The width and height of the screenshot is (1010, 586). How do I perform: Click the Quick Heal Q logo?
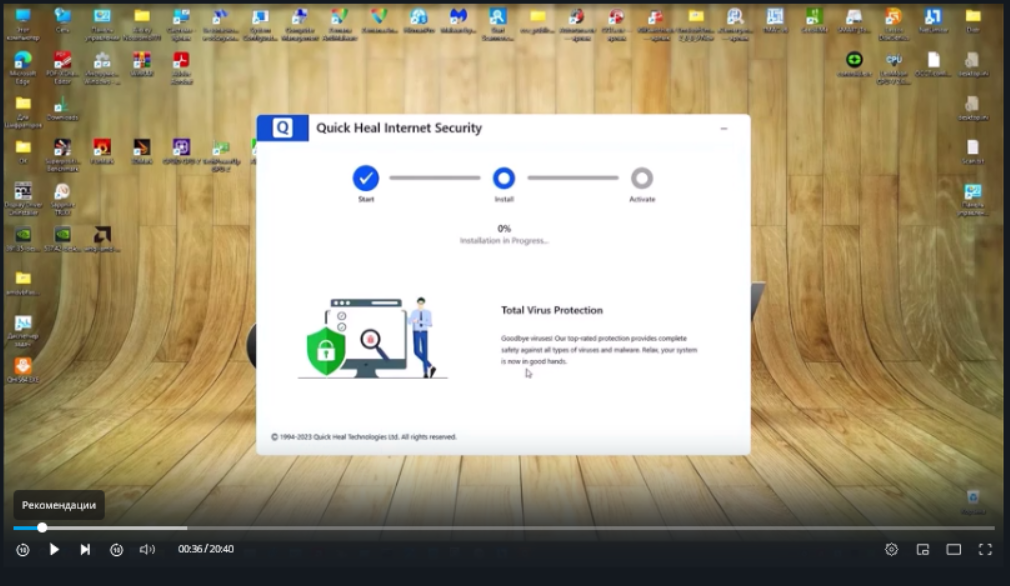[x=282, y=128]
